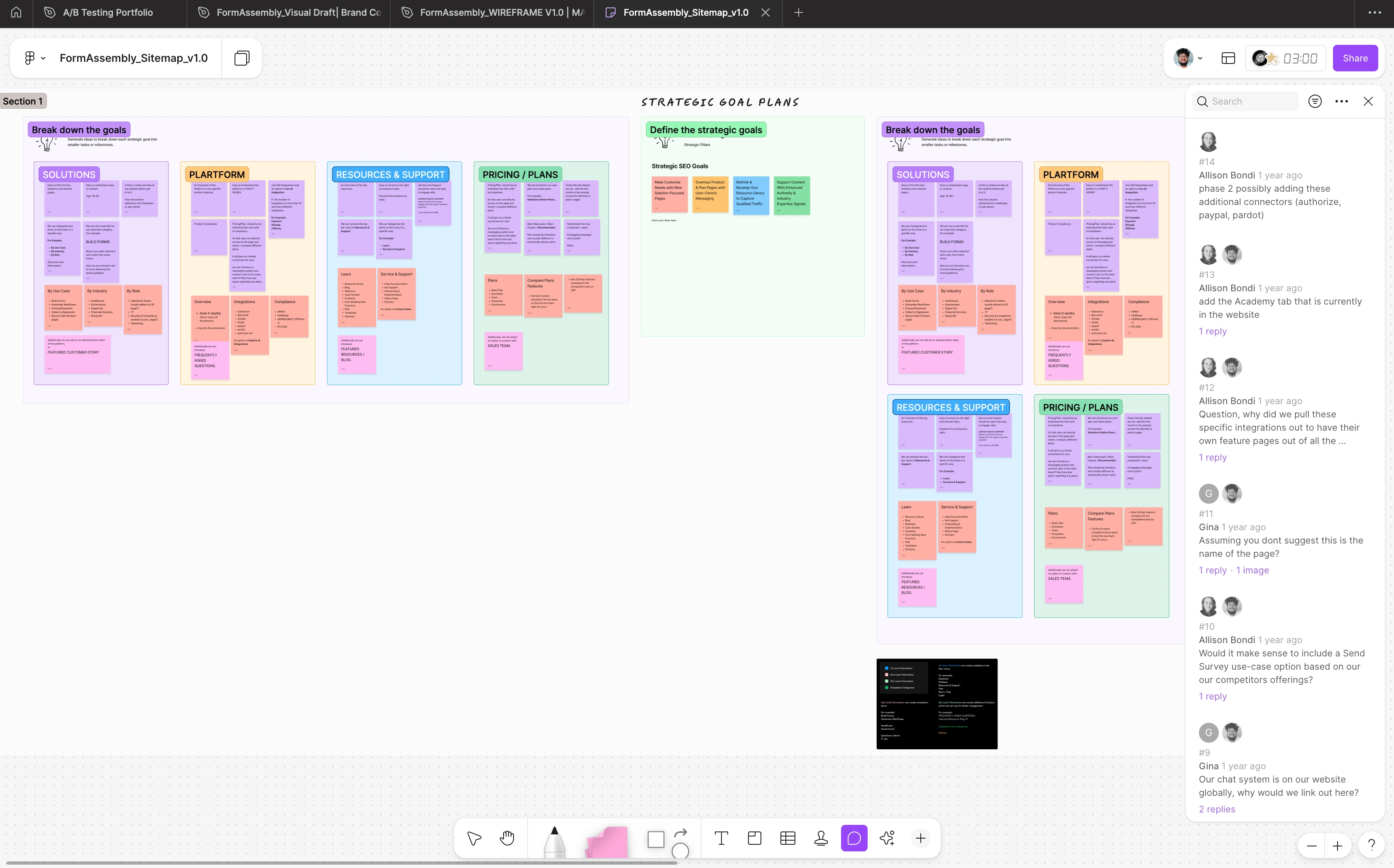The height and width of the screenshot is (868, 1394).
Task: Zoom in with plus button
Action: (1338, 846)
